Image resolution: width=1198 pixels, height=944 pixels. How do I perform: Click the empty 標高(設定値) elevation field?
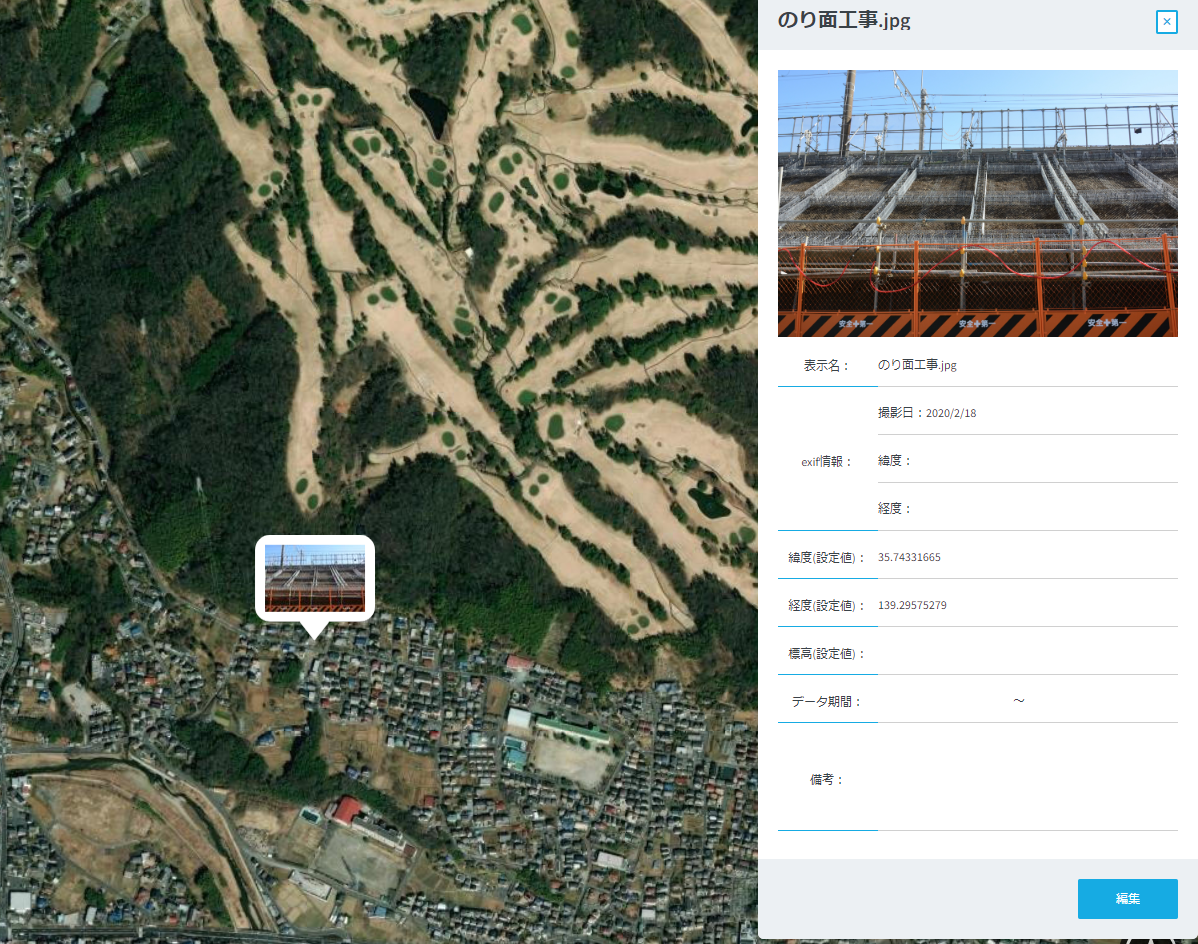[x=1027, y=653]
